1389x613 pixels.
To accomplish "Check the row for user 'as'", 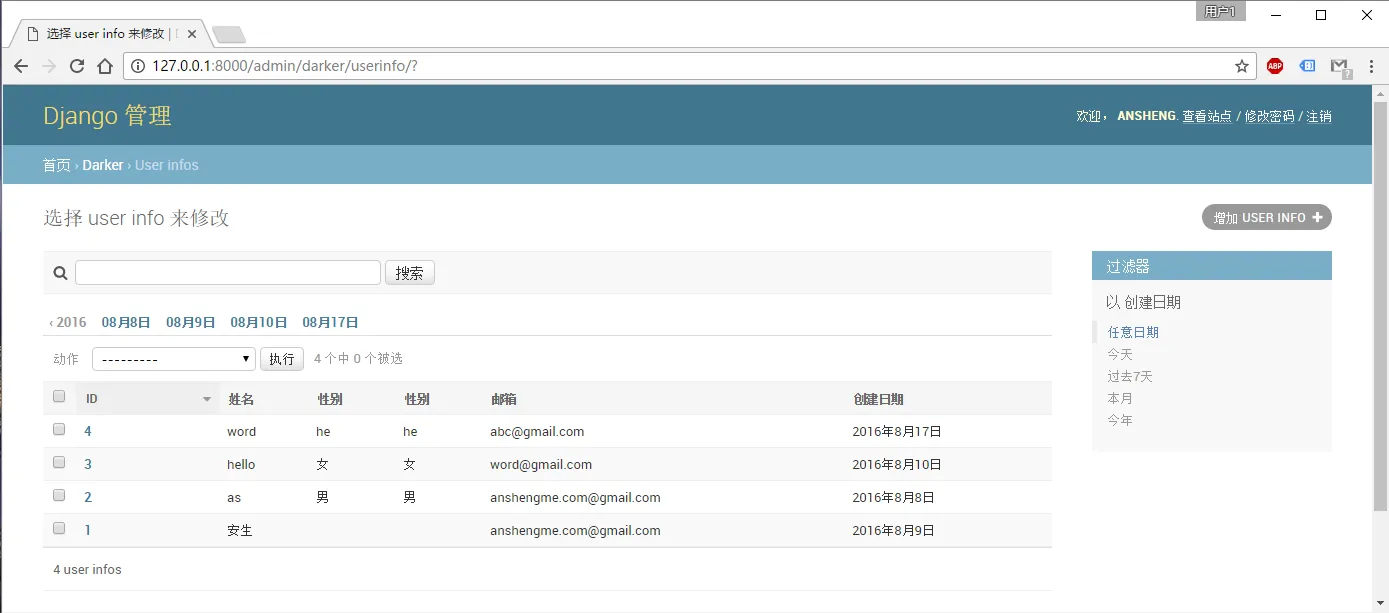I will point(59,495).
